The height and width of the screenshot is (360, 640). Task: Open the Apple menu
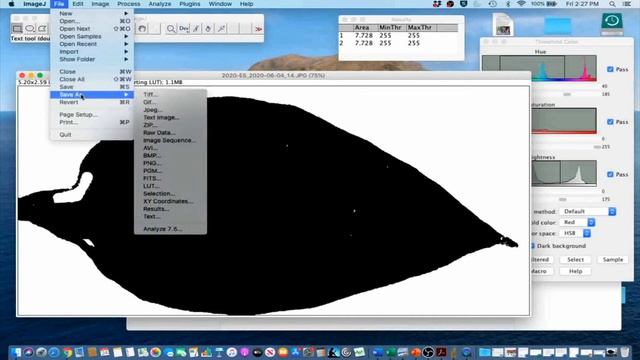[11, 4]
